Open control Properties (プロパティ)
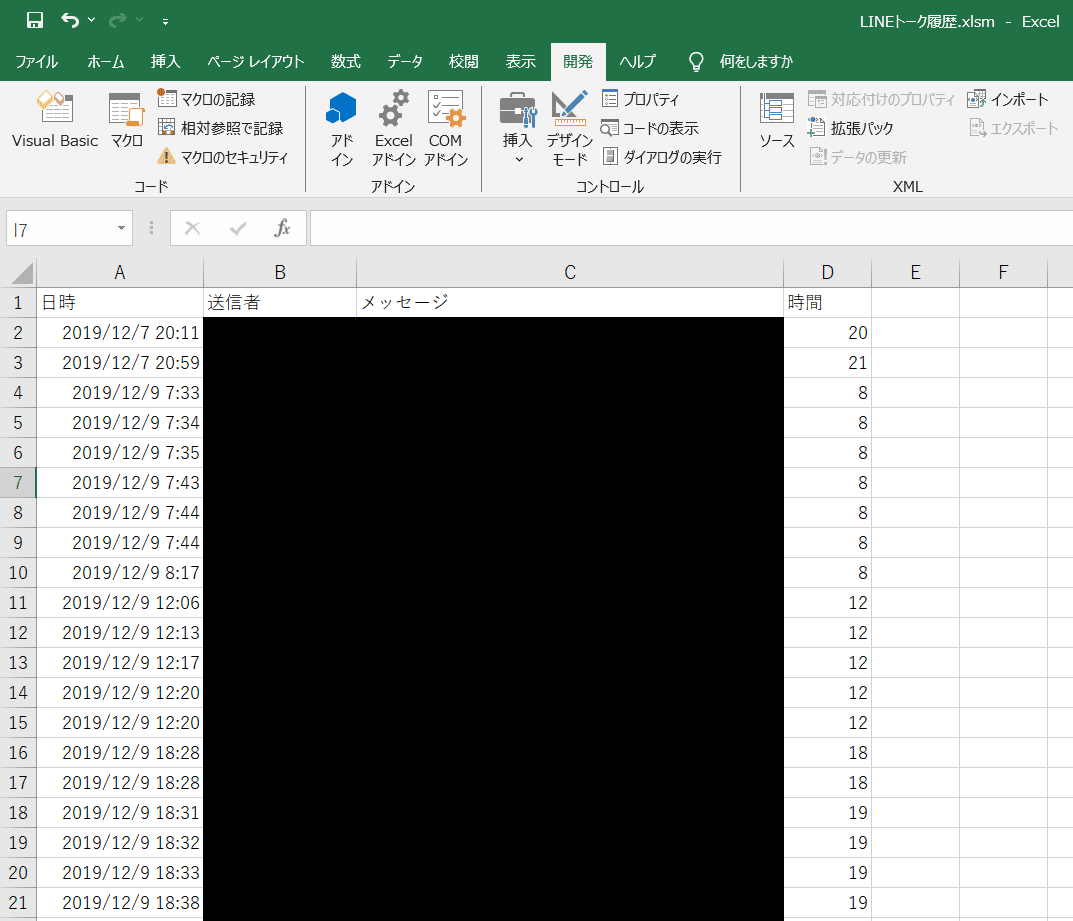This screenshot has width=1073, height=921. tap(641, 99)
